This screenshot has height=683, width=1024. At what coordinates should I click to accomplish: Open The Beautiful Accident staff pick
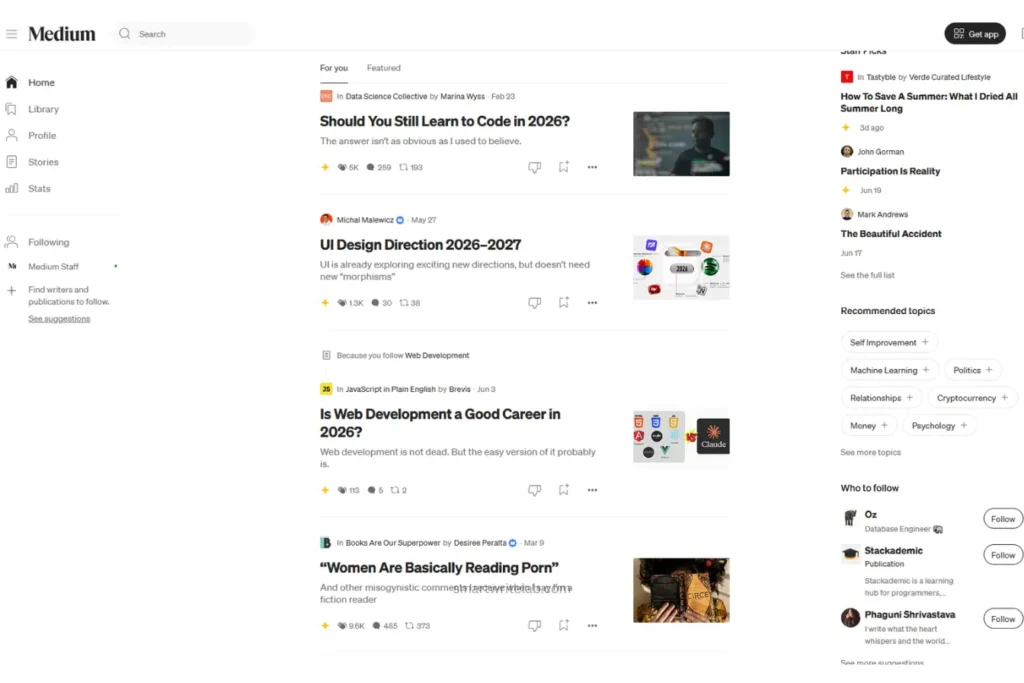[891, 234]
